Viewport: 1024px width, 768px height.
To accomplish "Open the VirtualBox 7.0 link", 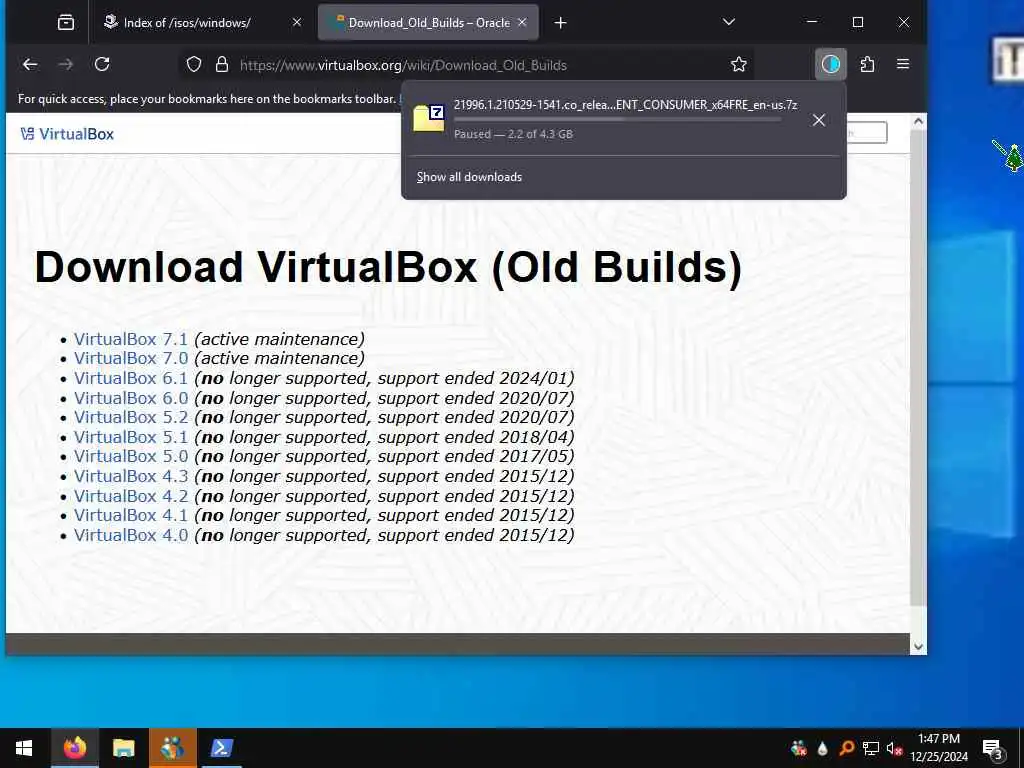I will [x=131, y=359].
